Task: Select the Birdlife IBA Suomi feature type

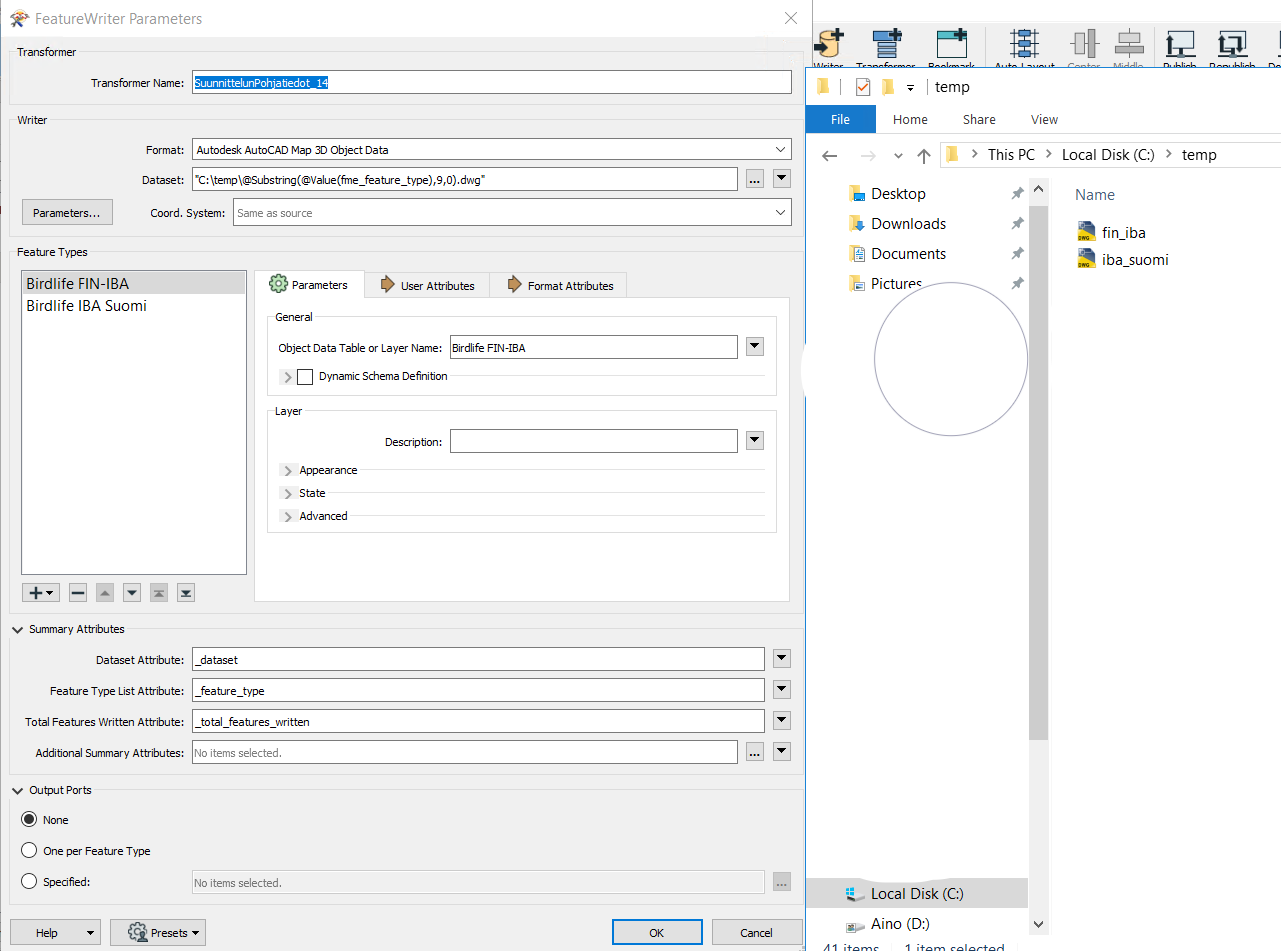Action: 133,306
